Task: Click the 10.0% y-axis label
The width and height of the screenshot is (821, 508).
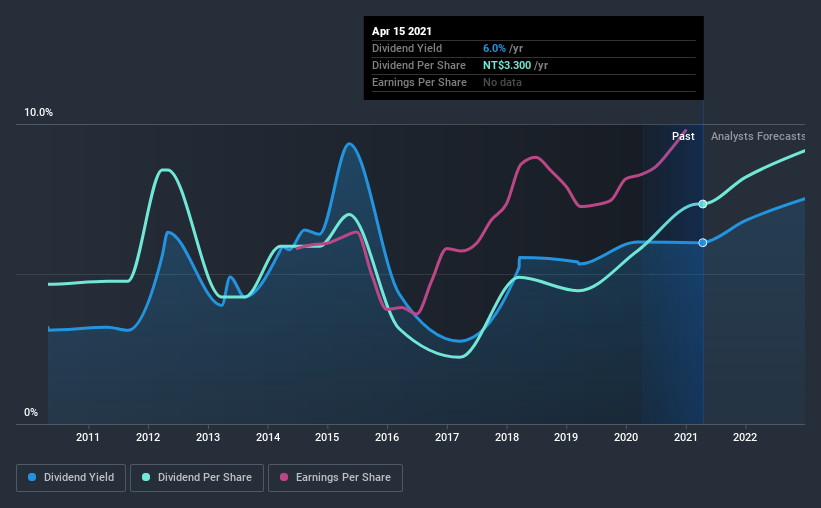Action: (39, 113)
